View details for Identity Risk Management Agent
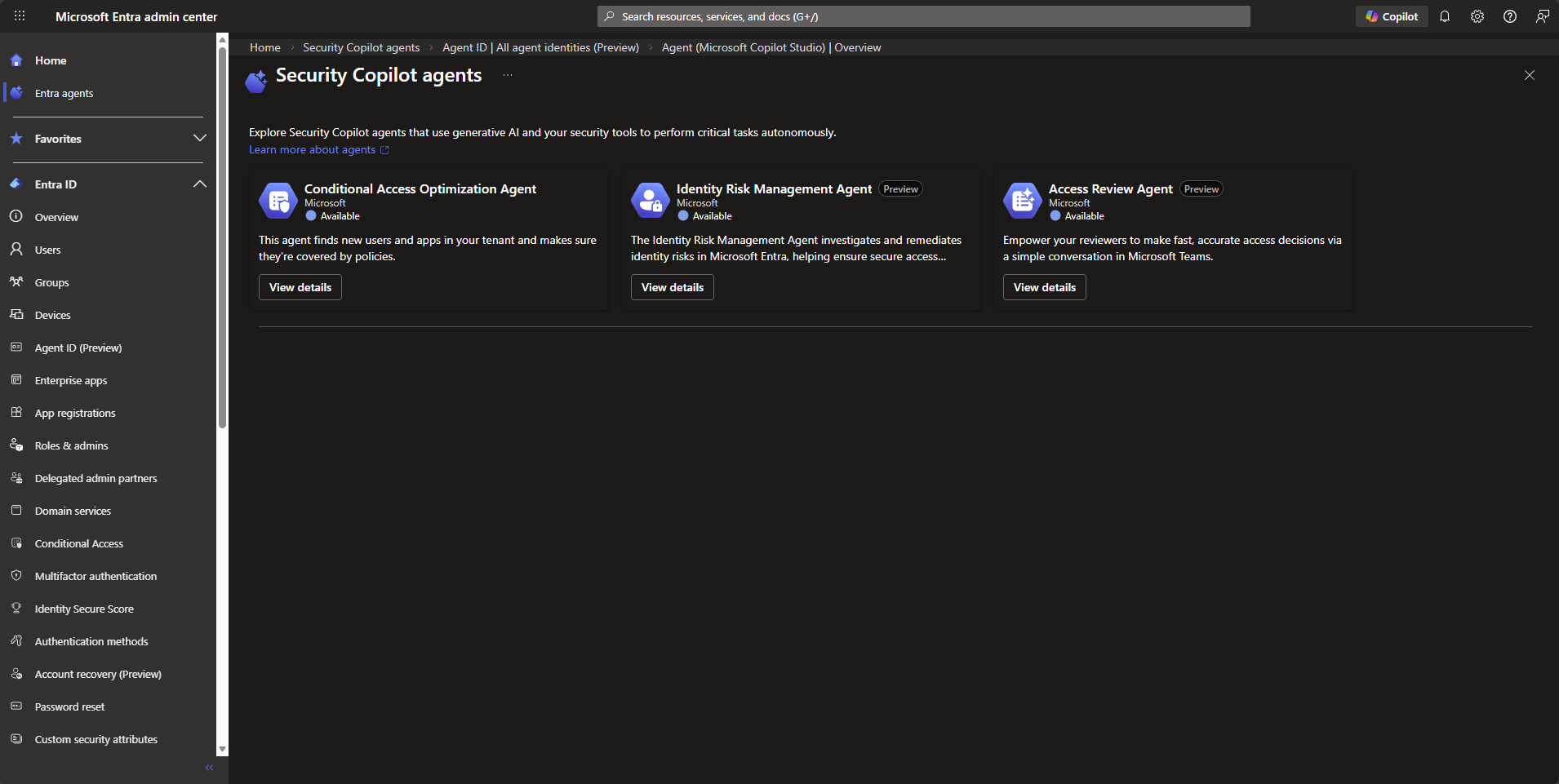This screenshot has height=784, width=1559. 672,287
